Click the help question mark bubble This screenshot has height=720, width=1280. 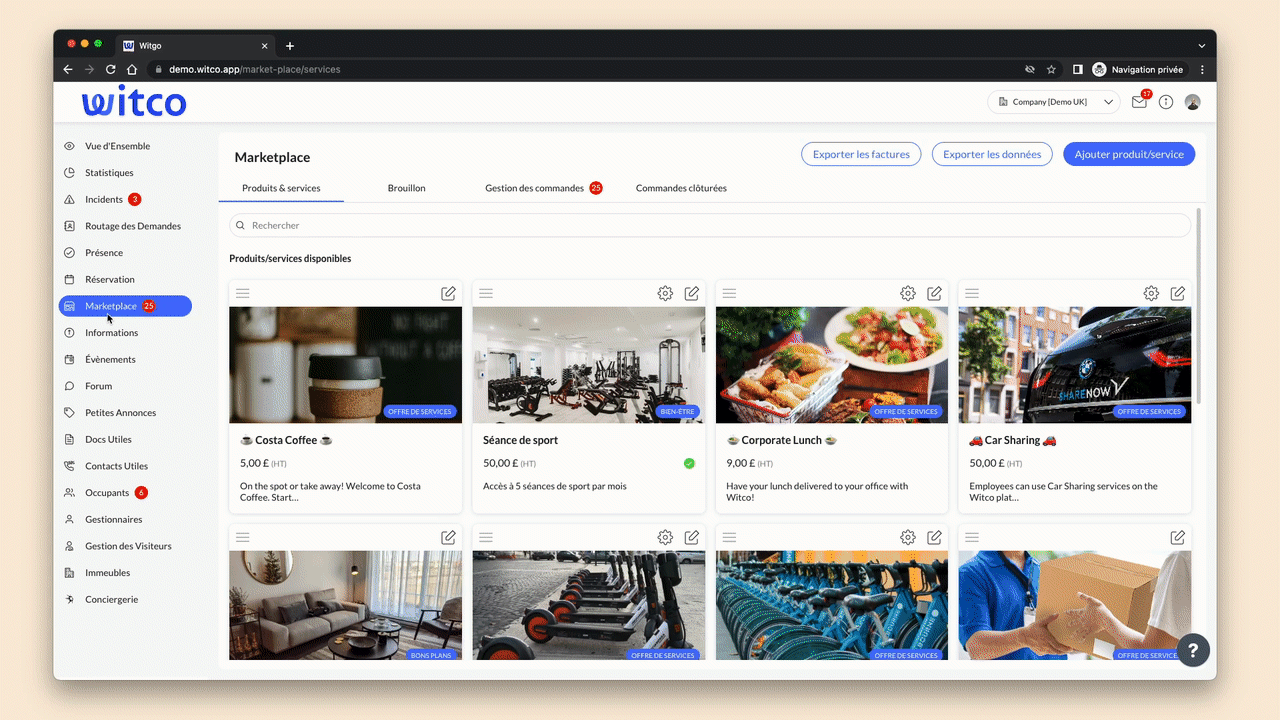(x=1193, y=650)
